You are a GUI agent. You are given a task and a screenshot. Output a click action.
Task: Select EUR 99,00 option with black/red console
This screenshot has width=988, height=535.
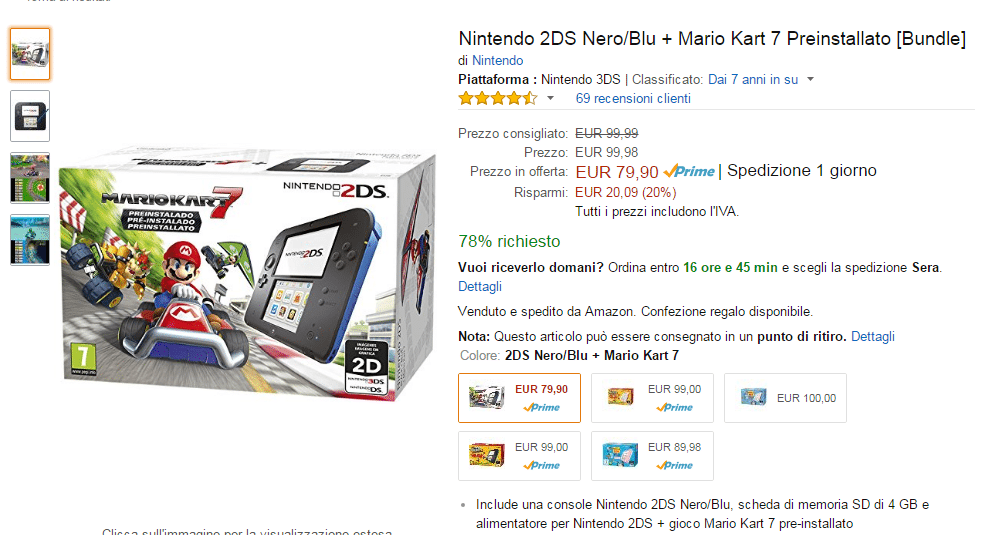pos(518,456)
